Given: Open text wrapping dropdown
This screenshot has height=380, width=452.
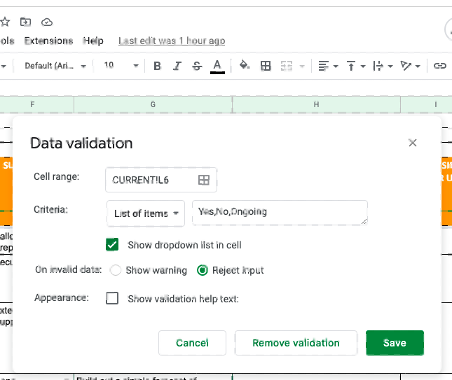Looking at the screenshot, I should tap(383, 66).
